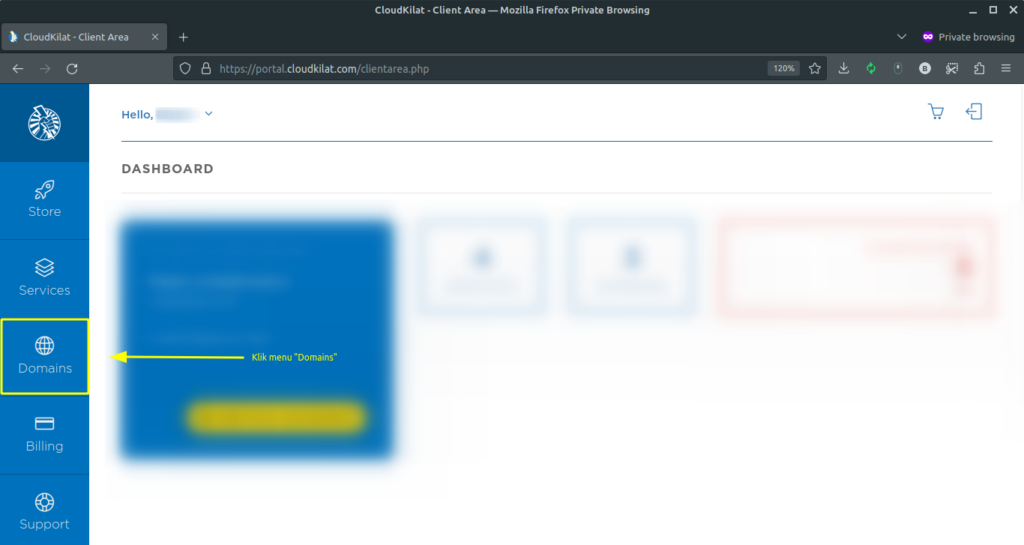Click the logout icon
The height and width of the screenshot is (545, 1024).
[973, 112]
